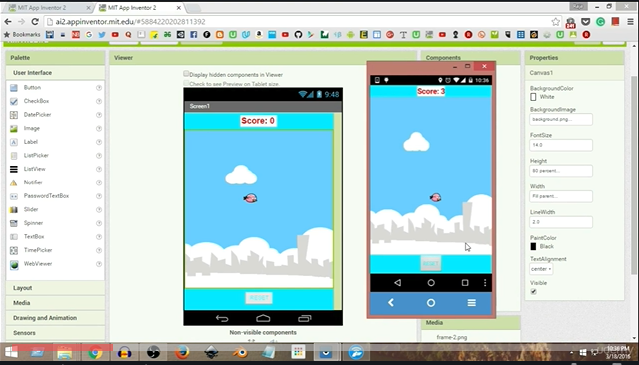
Task: Tap Home circle in emulator black navbar
Action: tap(431, 283)
